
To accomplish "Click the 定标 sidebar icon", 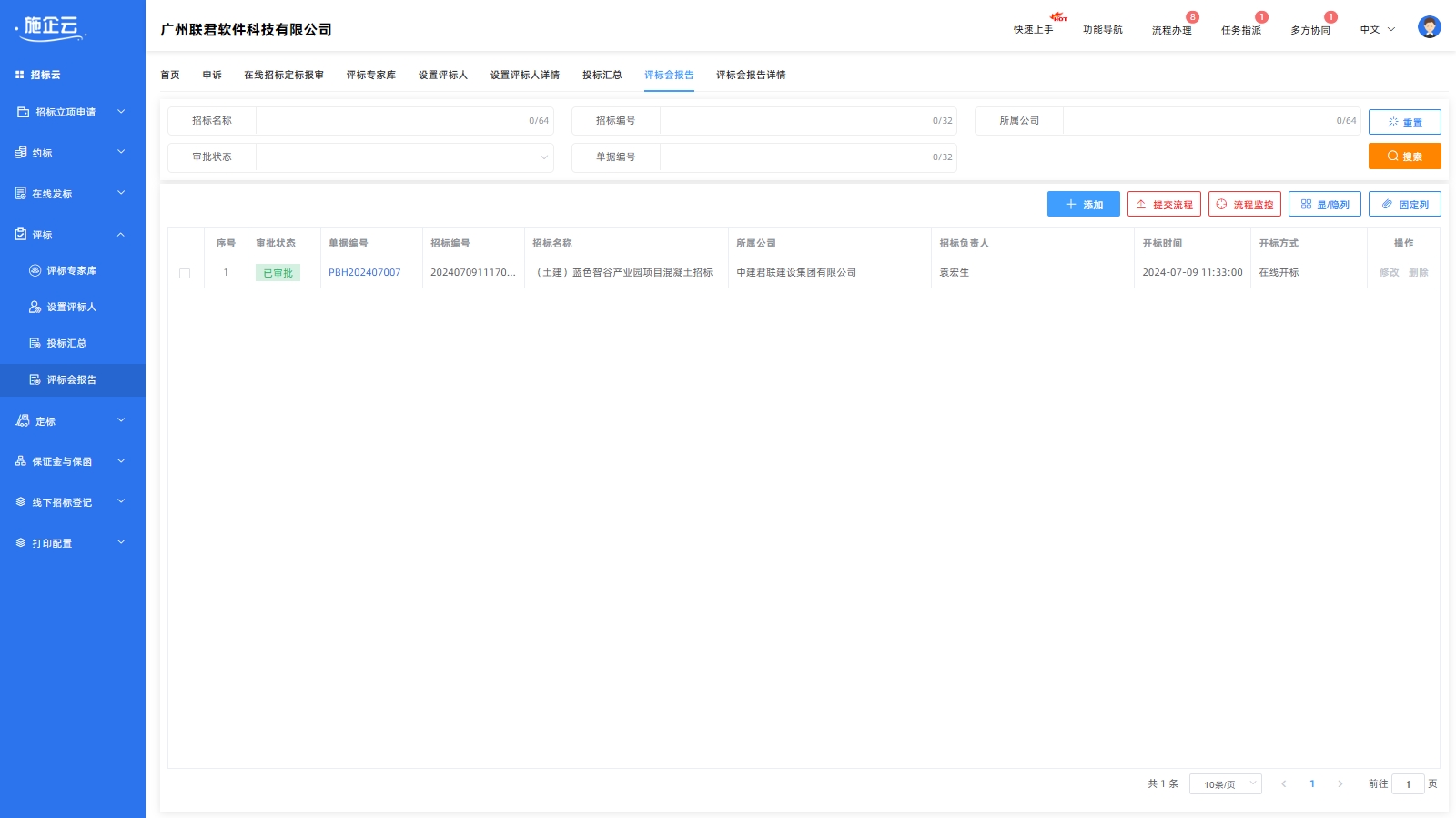I will point(23,420).
